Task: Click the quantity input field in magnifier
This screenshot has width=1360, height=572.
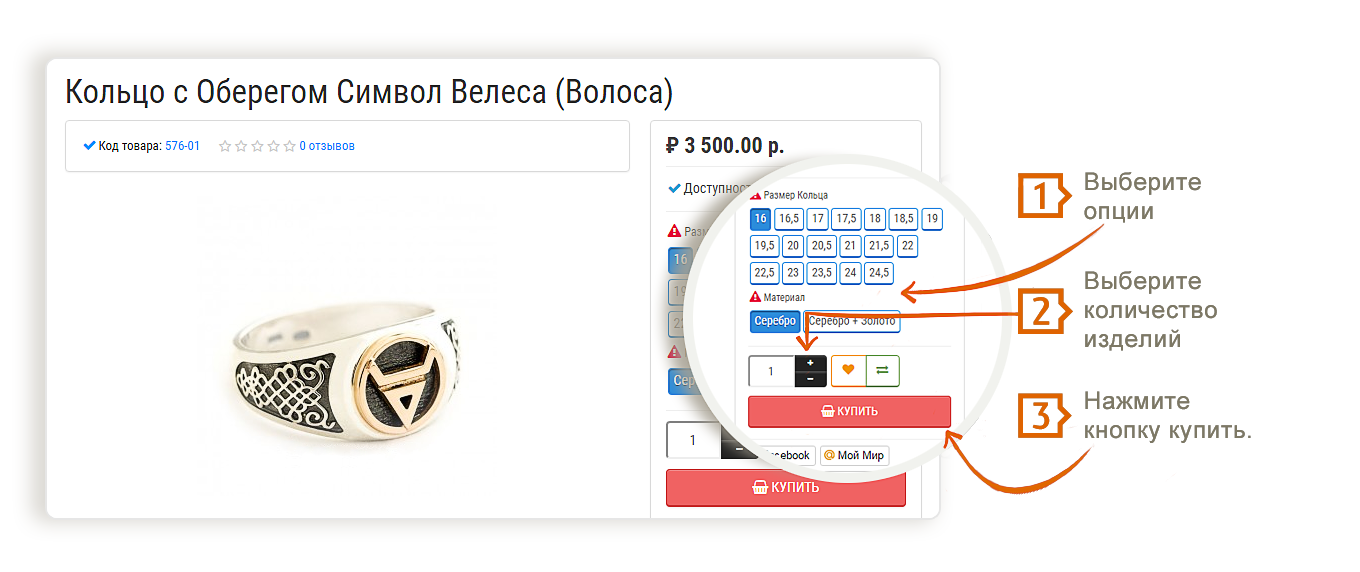Action: [771, 371]
